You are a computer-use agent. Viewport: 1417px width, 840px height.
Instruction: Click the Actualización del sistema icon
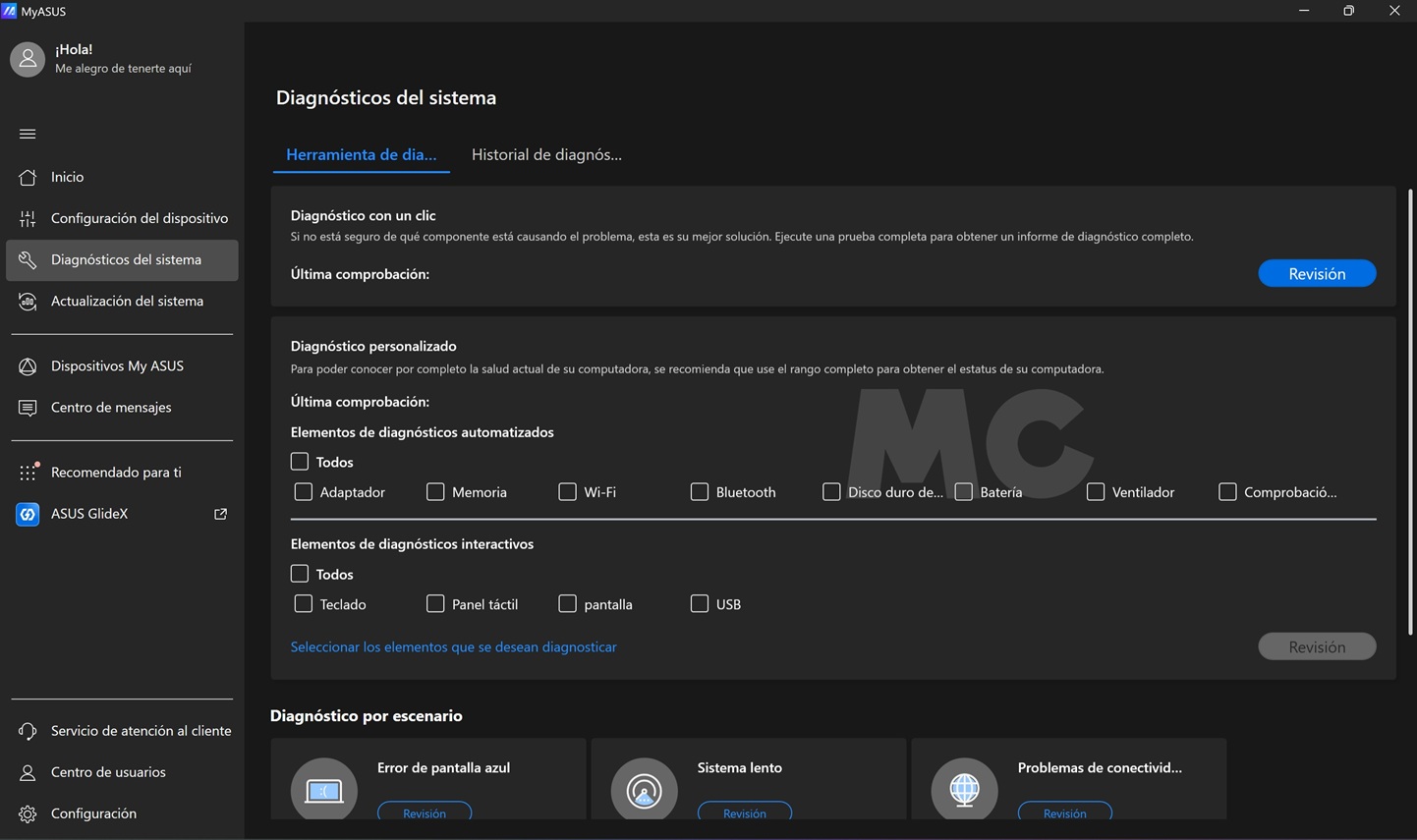click(x=28, y=302)
